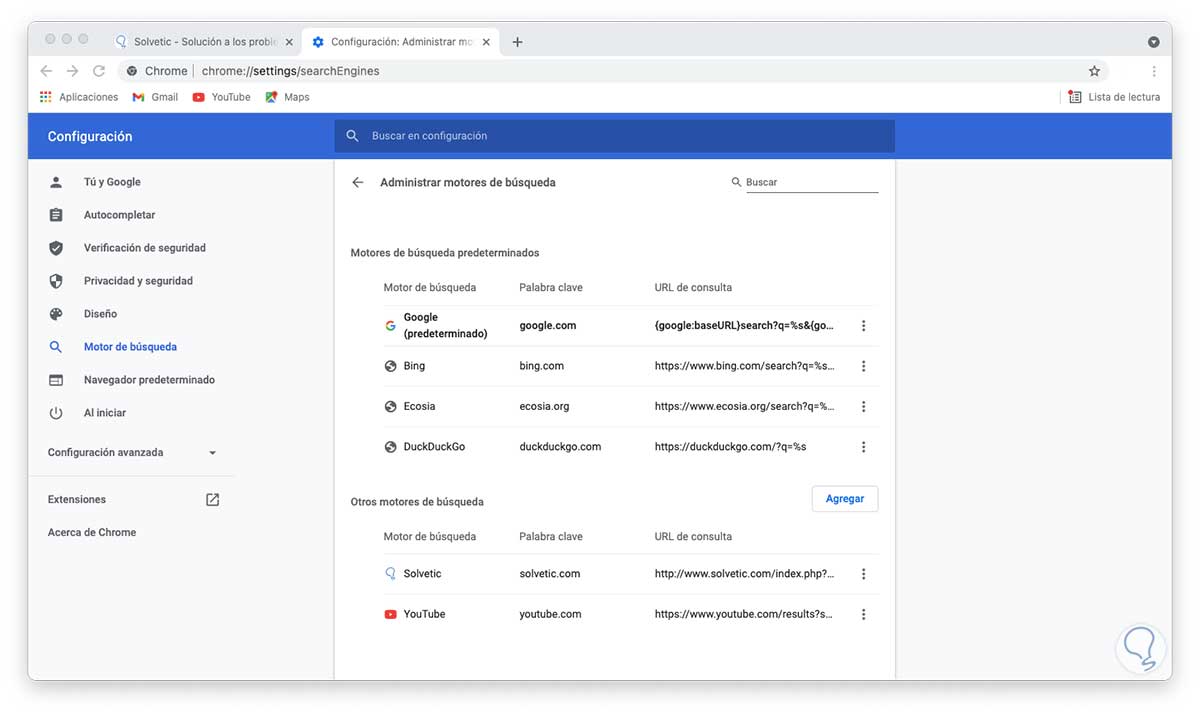Open the Chrome three-dot menu
This screenshot has height=715, width=1200.
[1154, 71]
